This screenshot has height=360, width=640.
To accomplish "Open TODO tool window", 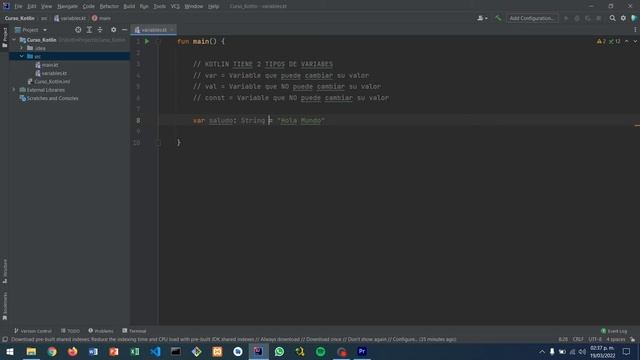I will 70,331.
